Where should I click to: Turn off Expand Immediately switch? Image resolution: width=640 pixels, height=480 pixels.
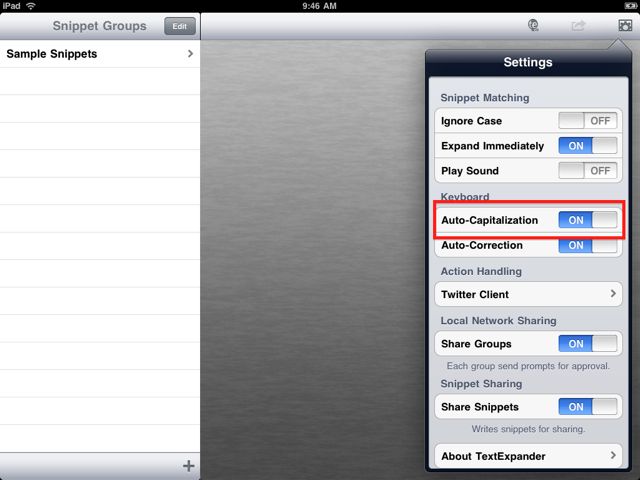pos(588,146)
